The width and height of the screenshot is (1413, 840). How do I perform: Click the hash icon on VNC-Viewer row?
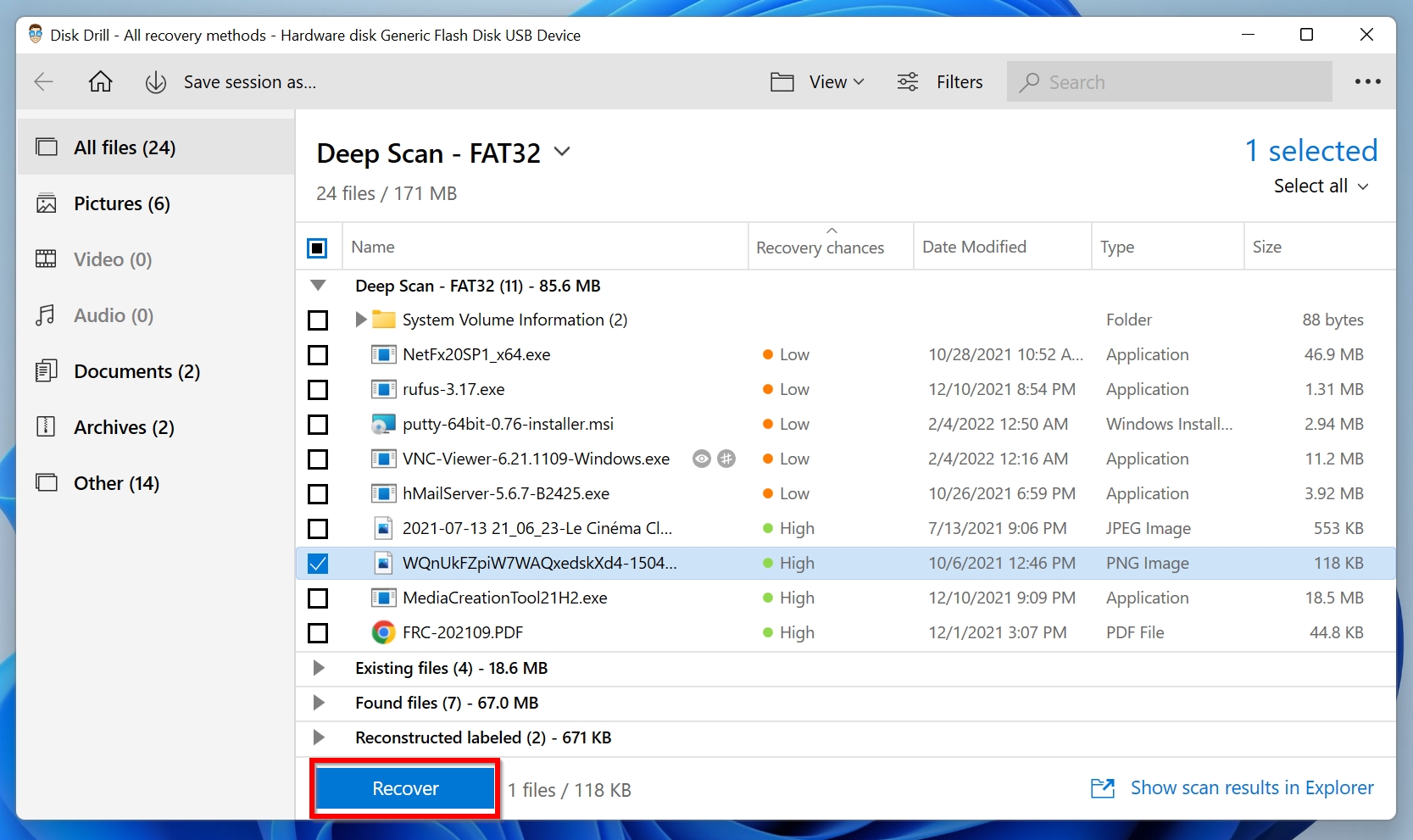click(726, 459)
